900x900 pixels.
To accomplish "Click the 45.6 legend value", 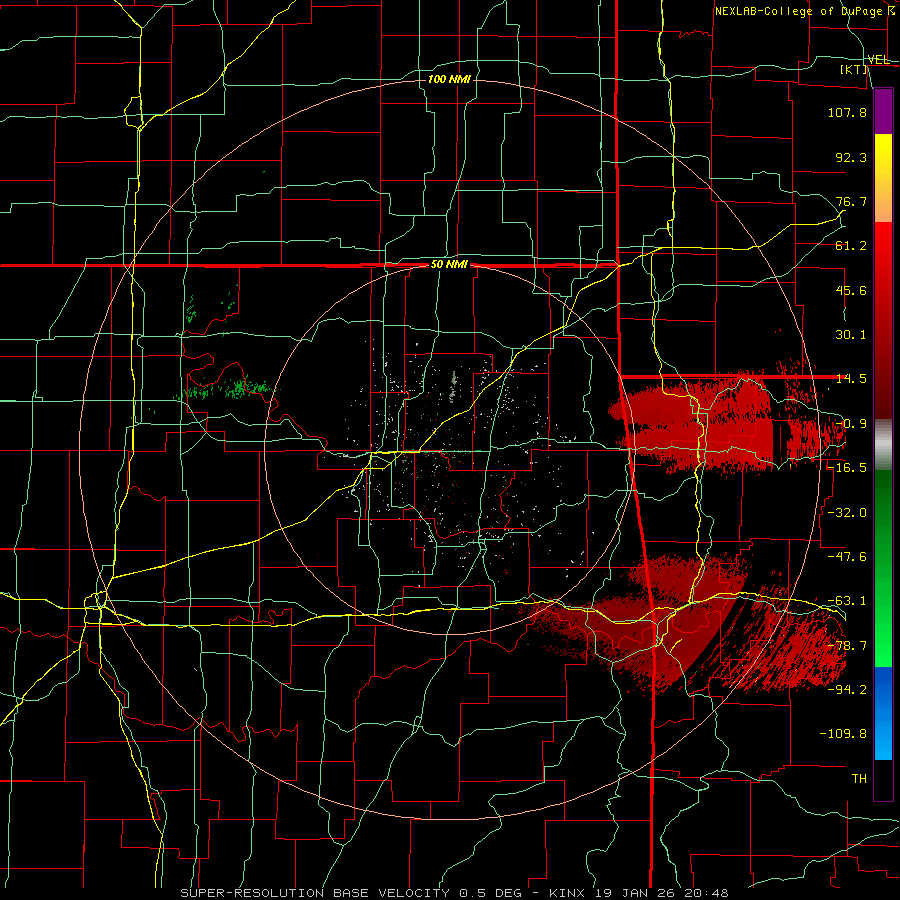I will coord(851,290).
